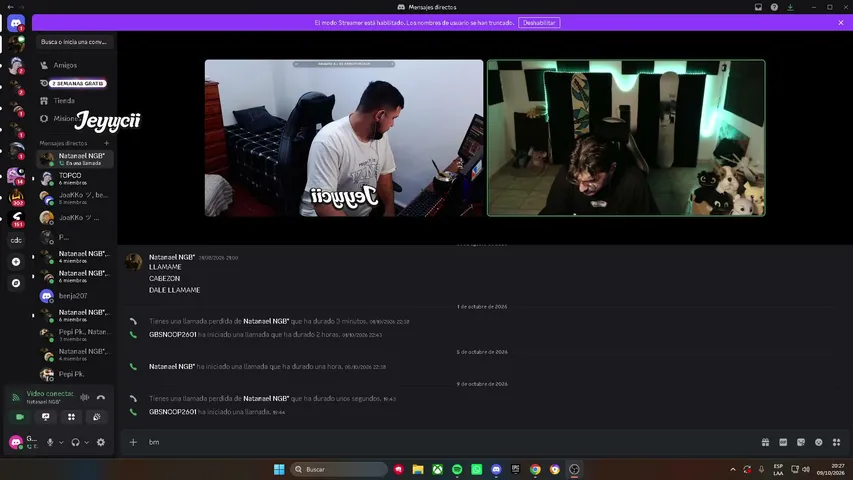Expand headphones output options arrow
This screenshot has height=480, width=853.
(x=86, y=442)
